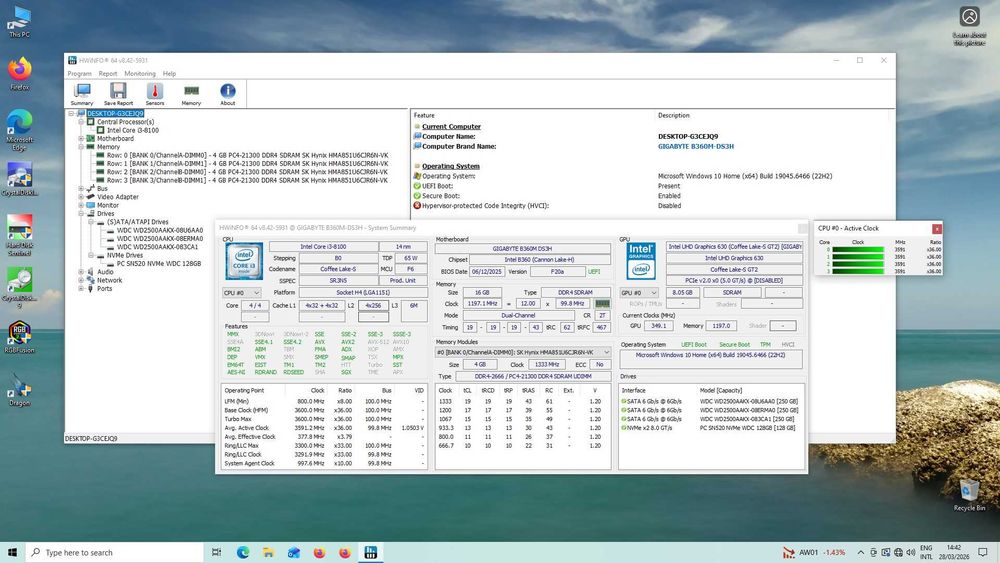Expand the Motherboard tree node
This screenshot has height=563, width=1000.
coord(82,138)
